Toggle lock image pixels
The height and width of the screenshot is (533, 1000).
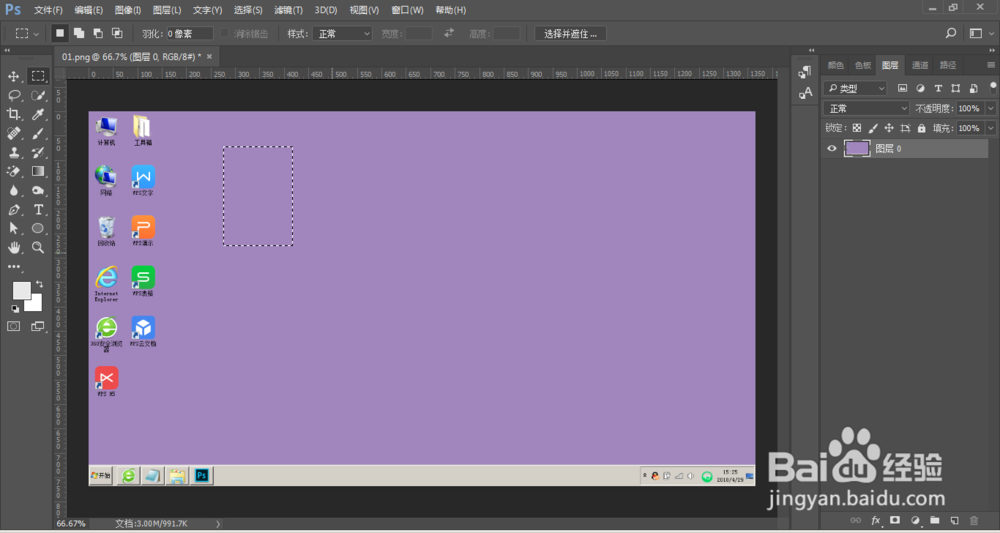click(x=873, y=128)
